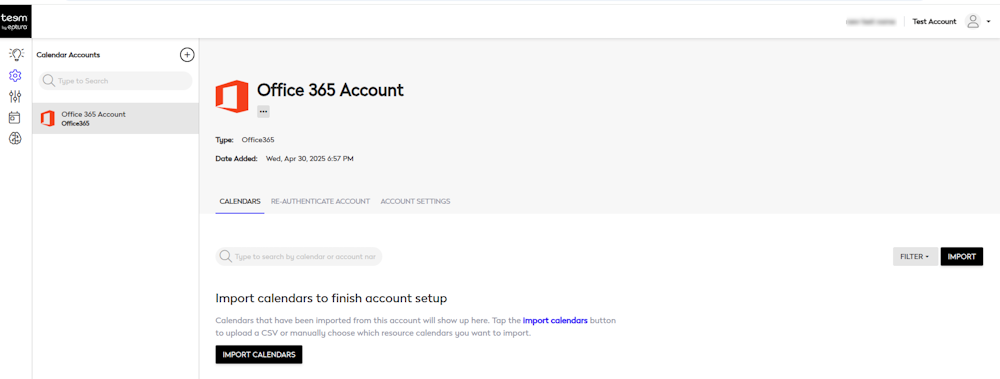Focus the Type to Search accounts field
The width and height of the screenshot is (1000, 379).
(x=115, y=81)
